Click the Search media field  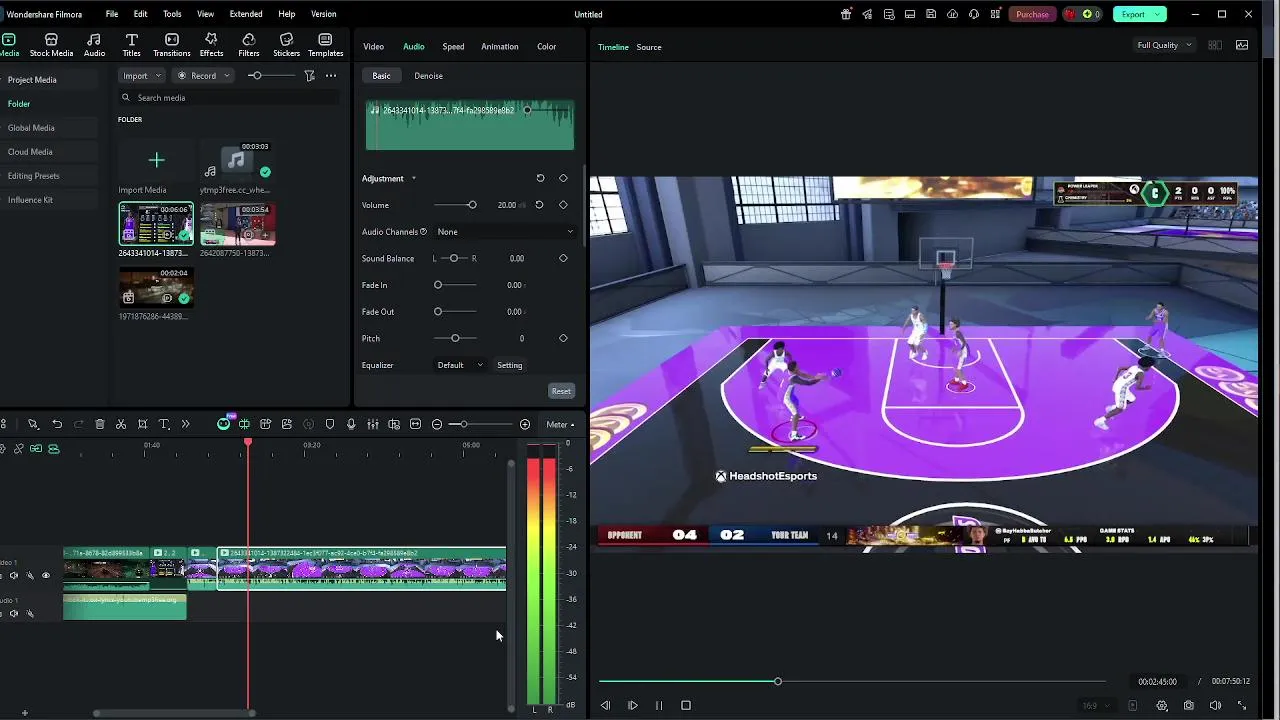coord(228,98)
